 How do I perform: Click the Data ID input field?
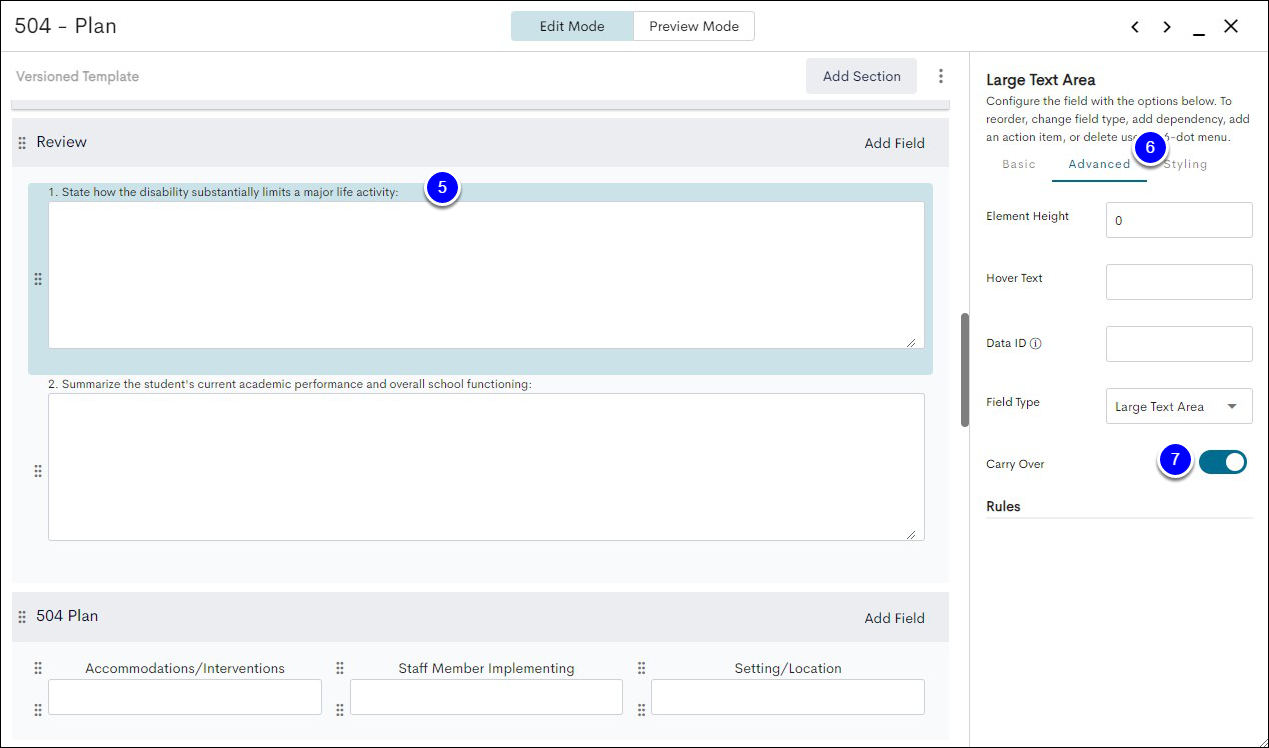1179,344
